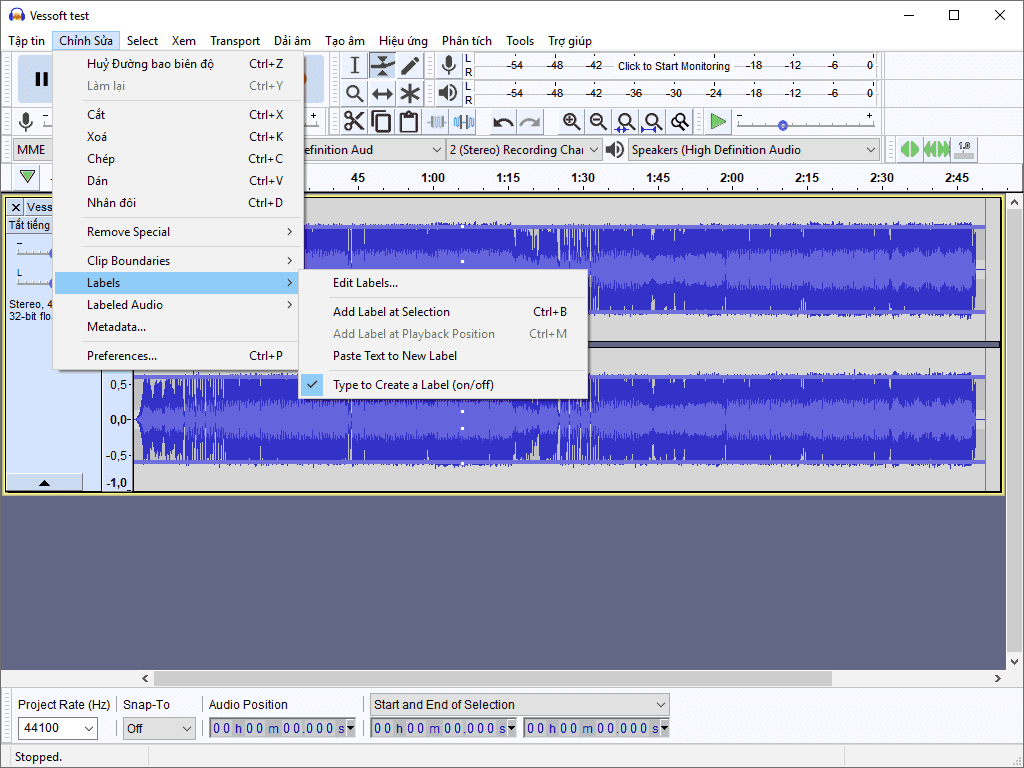
Task: Pause playback with the Pause button
Action: click(x=41, y=79)
